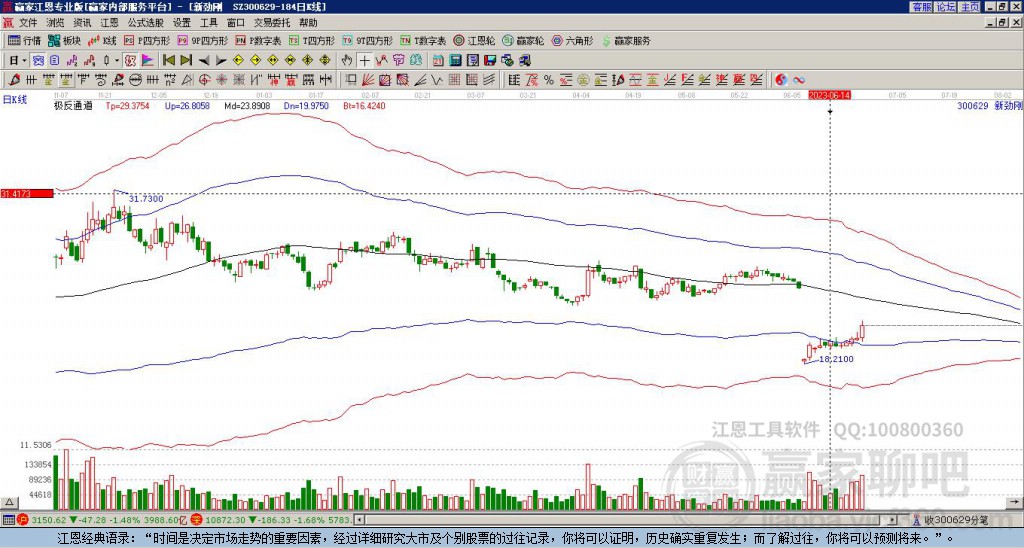
Task: Click the 日K线 label
Action: coord(15,99)
